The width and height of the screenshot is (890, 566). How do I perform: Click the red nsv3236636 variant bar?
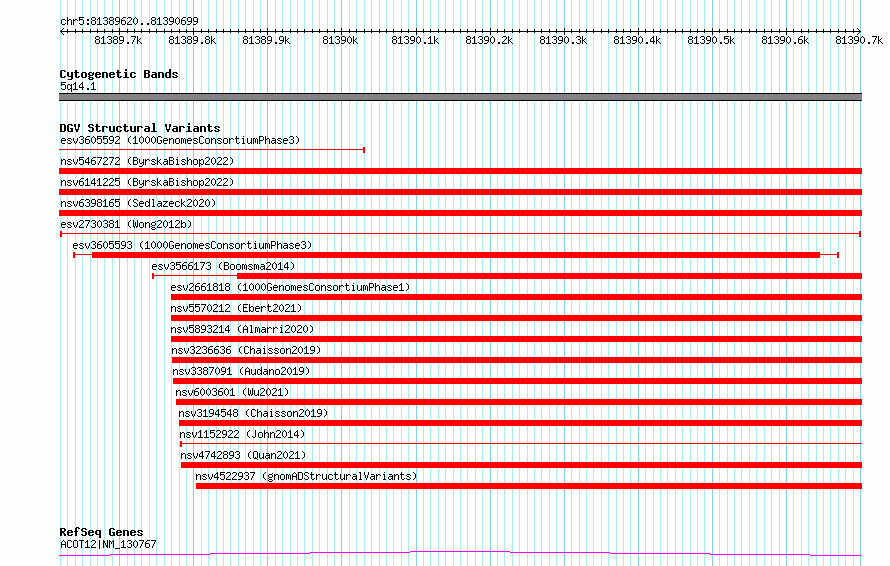click(517, 360)
